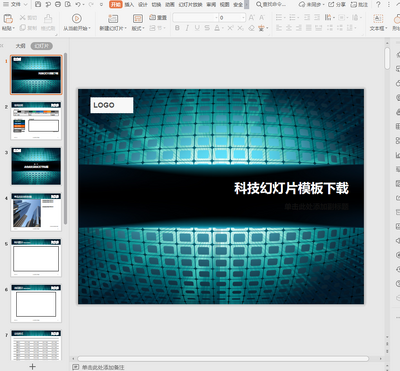Center align text in the ribbon

(289, 28)
